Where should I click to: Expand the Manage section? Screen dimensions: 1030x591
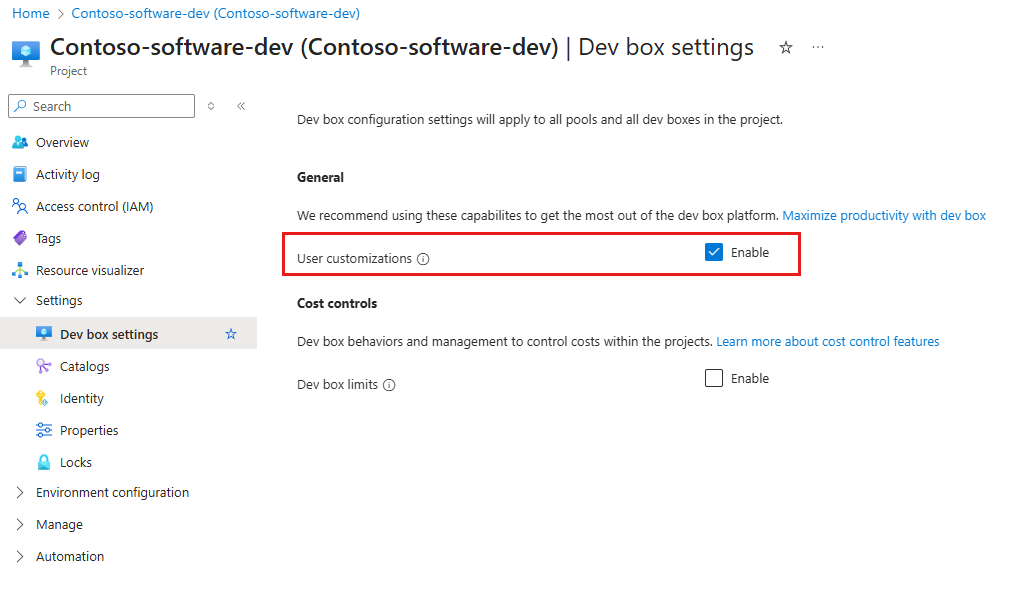[x=20, y=524]
